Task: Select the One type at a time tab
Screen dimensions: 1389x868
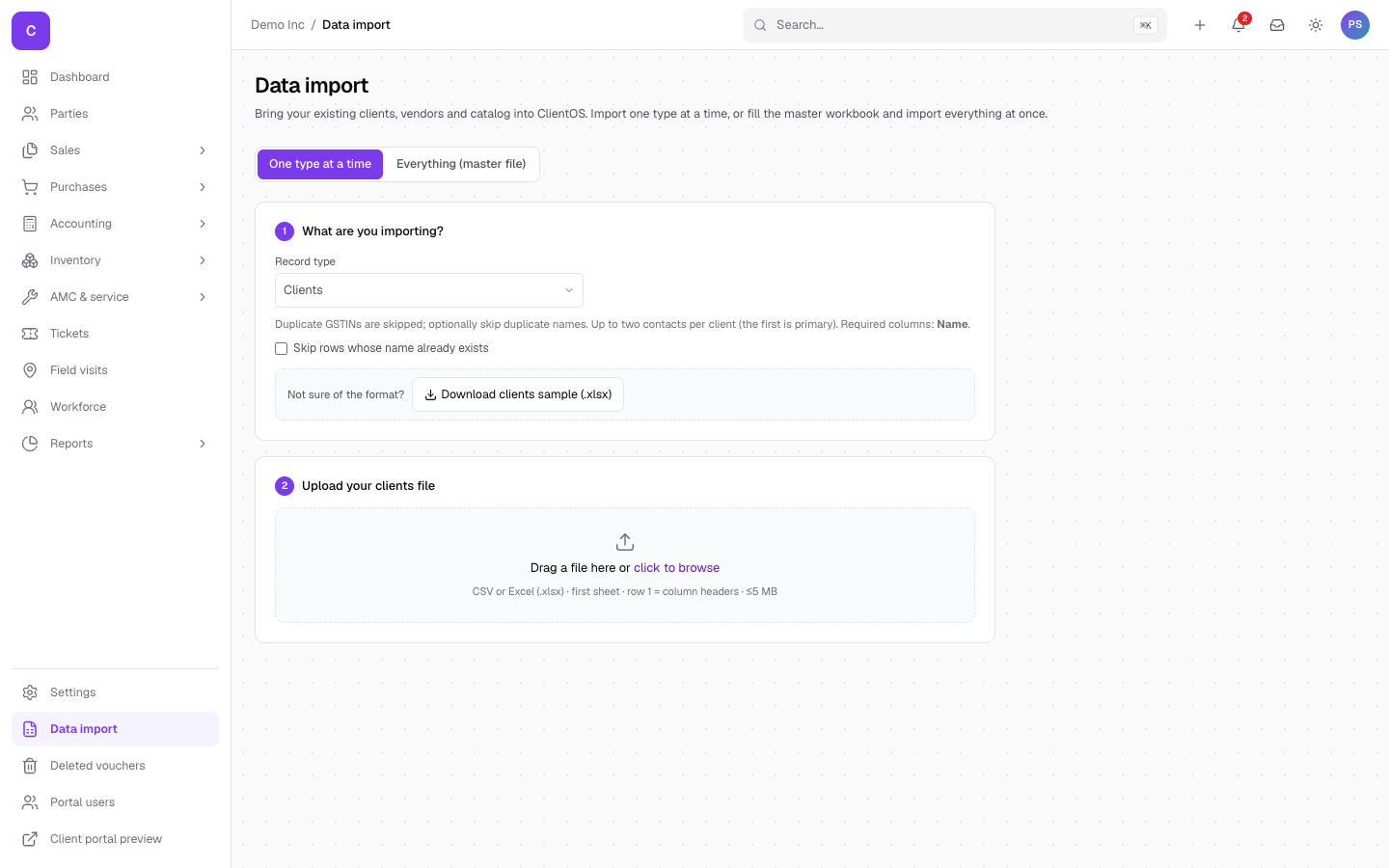Action: coord(320,164)
